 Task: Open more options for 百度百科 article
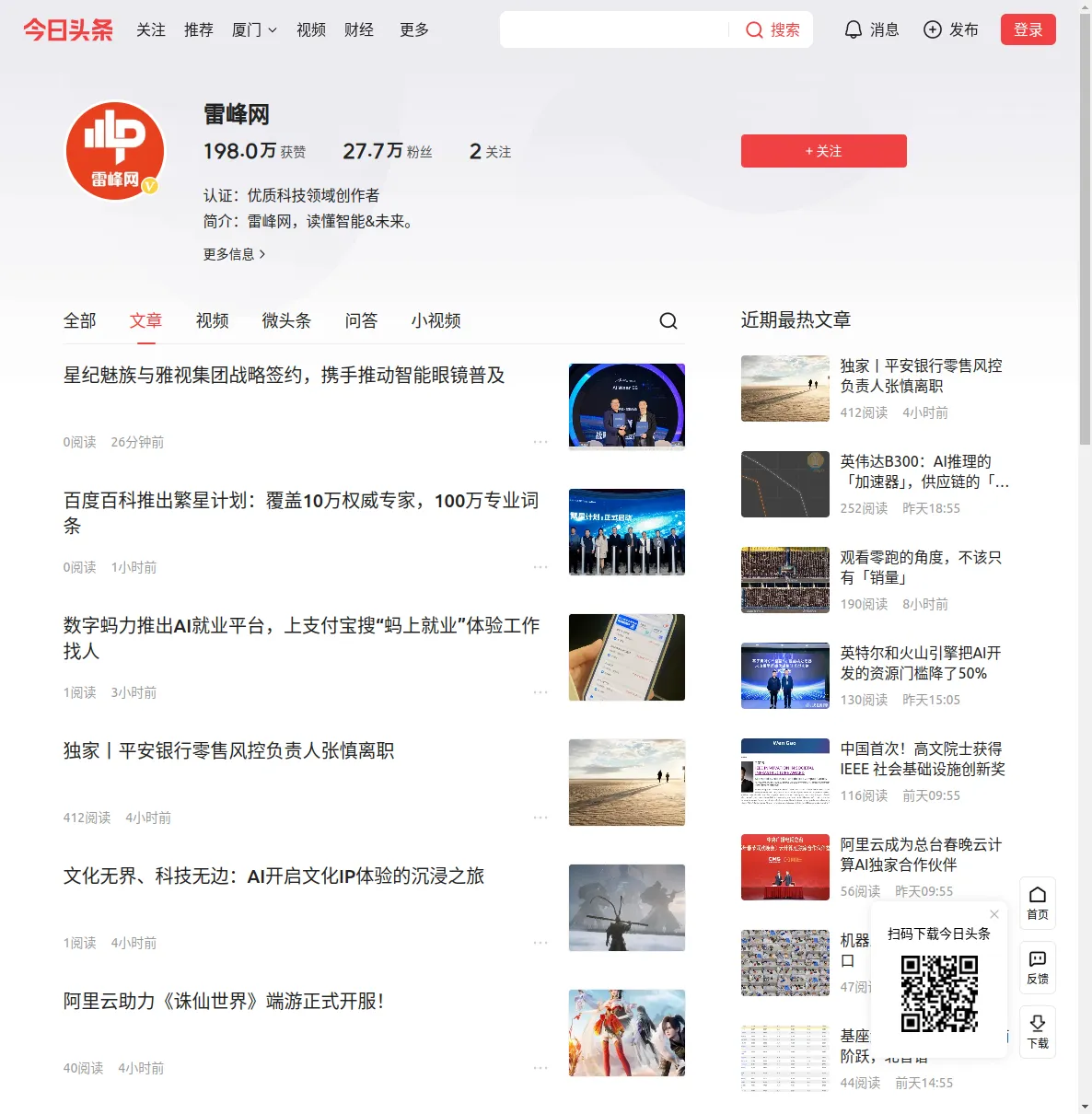click(540, 567)
